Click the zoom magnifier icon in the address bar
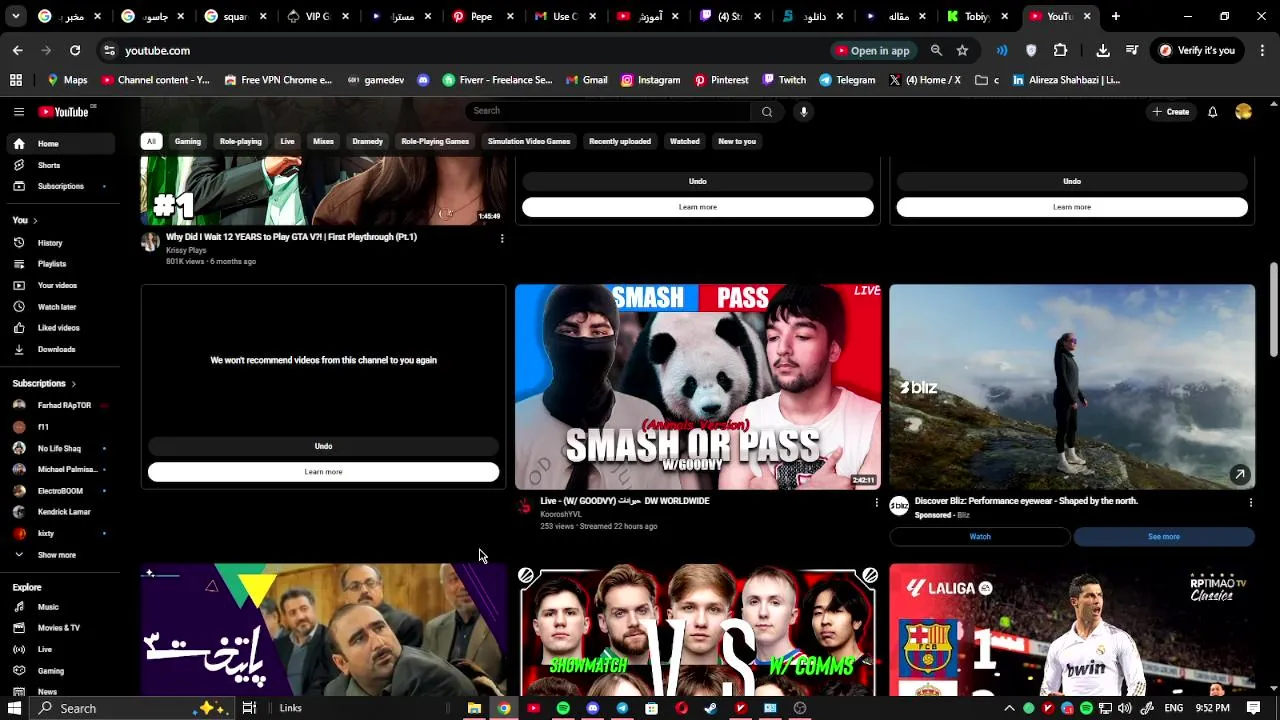The width and height of the screenshot is (1280, 720). click(936, 50)
